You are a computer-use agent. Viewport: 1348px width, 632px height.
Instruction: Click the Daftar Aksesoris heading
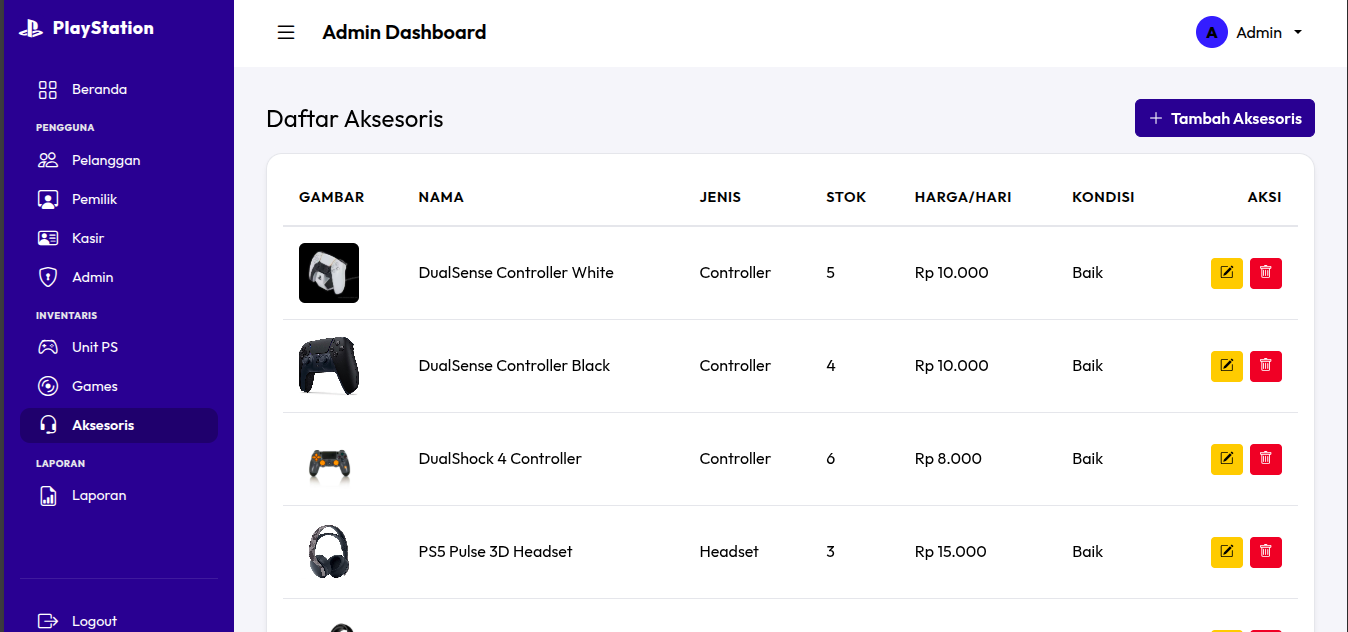point(355,119)
